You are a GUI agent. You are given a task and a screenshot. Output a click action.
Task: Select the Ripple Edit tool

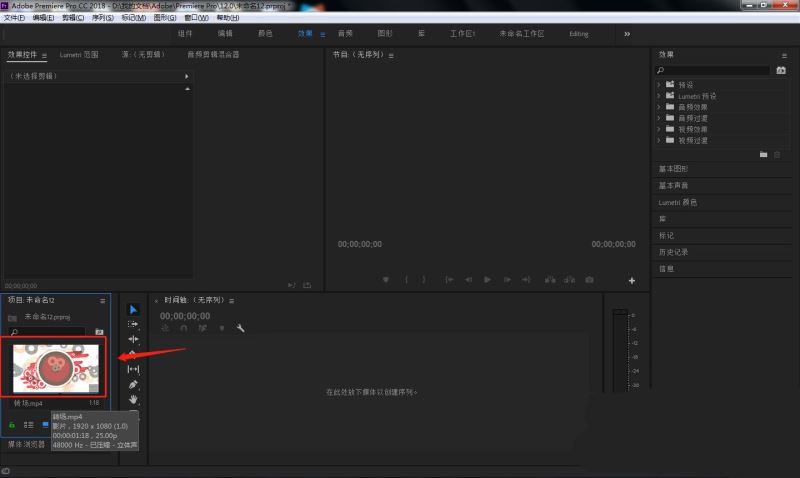click(133, 339)
